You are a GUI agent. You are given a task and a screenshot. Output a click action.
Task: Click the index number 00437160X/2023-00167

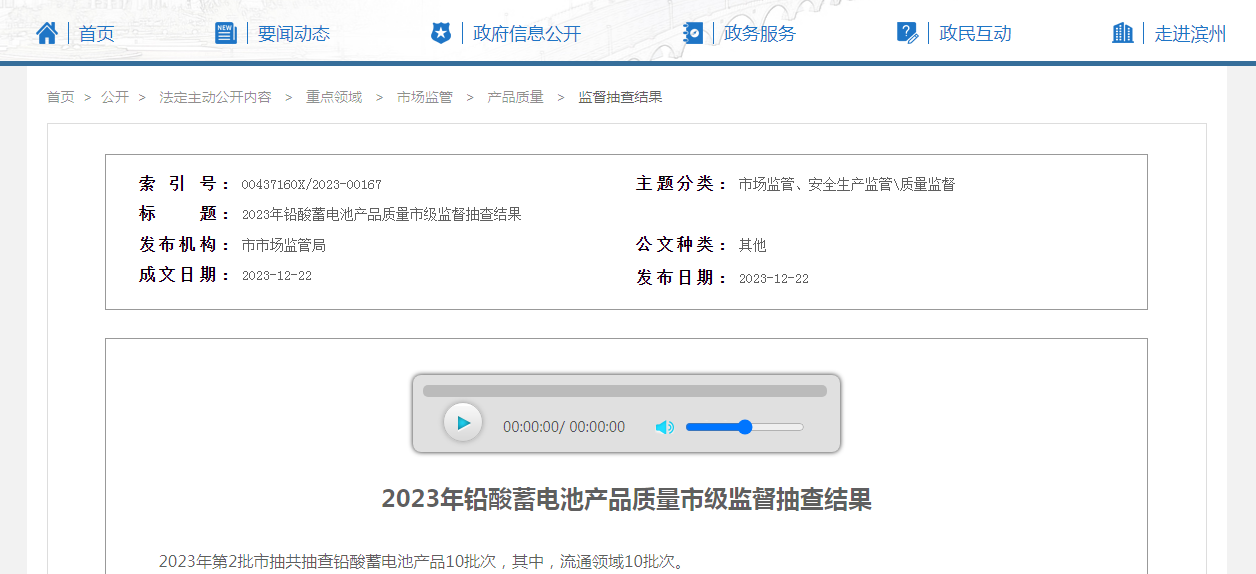point(311,185)
